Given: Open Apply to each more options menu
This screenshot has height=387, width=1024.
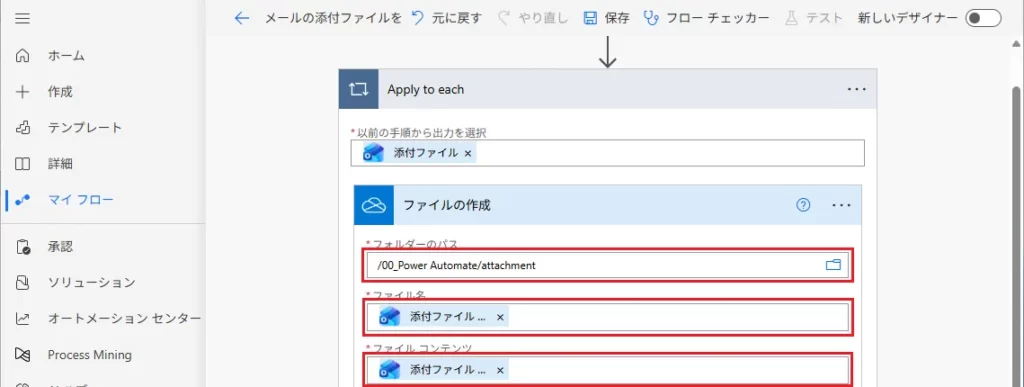Looking at the screenshot, I should point(857,89).
